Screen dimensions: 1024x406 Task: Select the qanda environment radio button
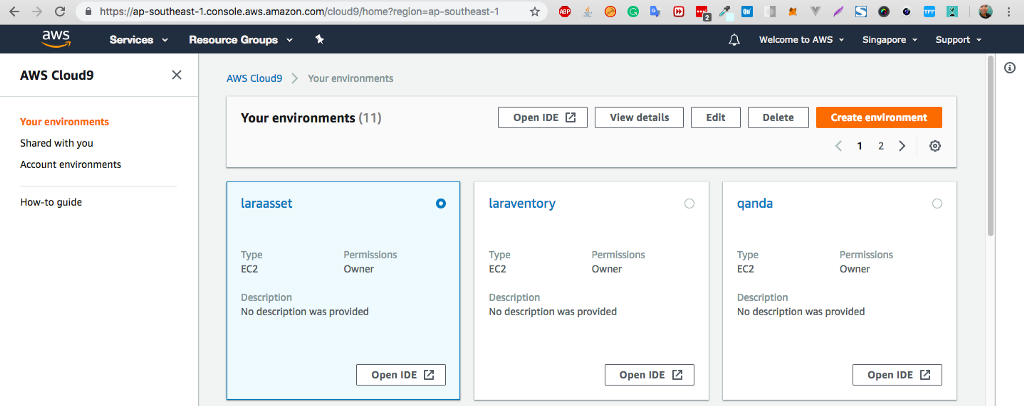click(x=937, y=203)
